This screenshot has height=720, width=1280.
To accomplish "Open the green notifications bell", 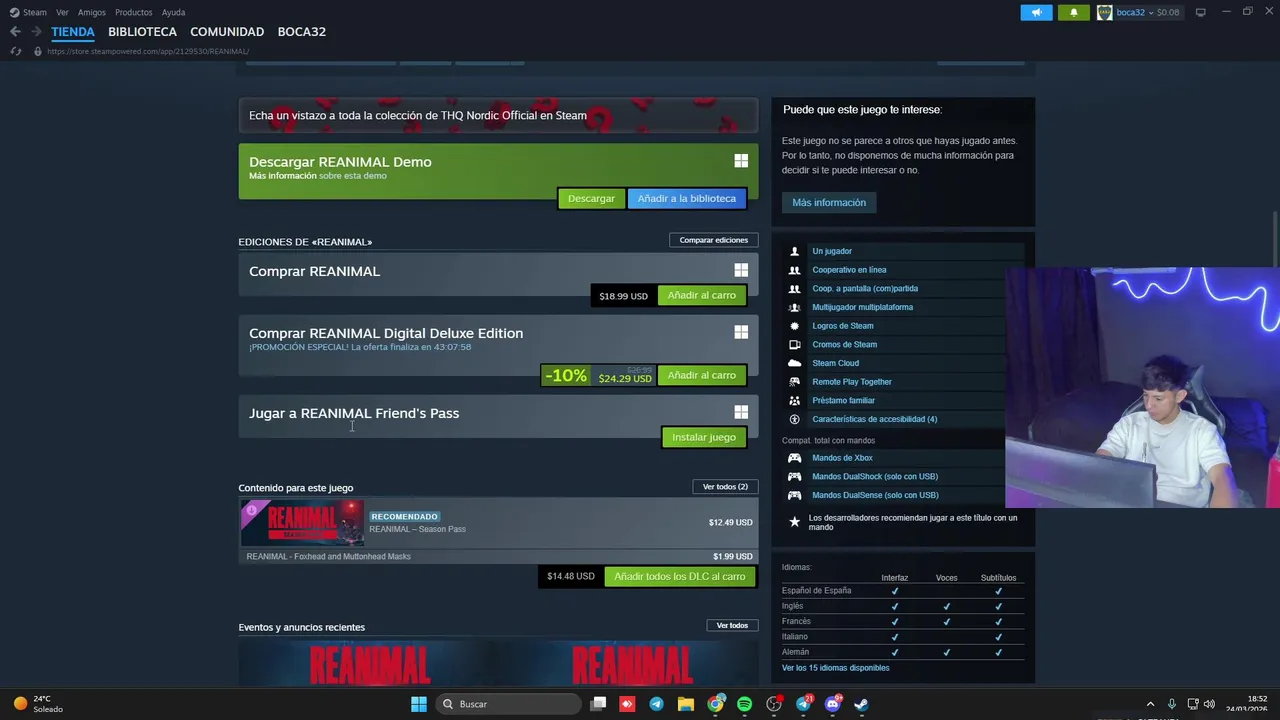I will pos(1074,12).
